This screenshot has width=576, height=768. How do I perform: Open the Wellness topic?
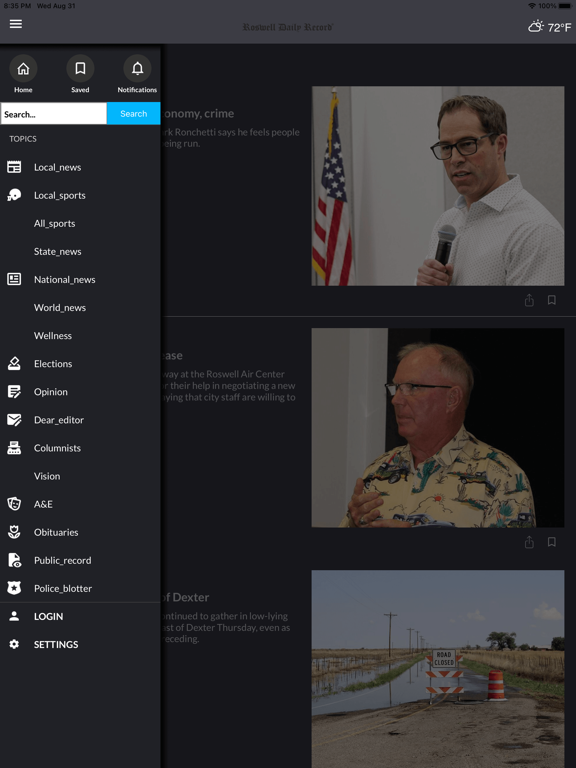coord(53,336)
